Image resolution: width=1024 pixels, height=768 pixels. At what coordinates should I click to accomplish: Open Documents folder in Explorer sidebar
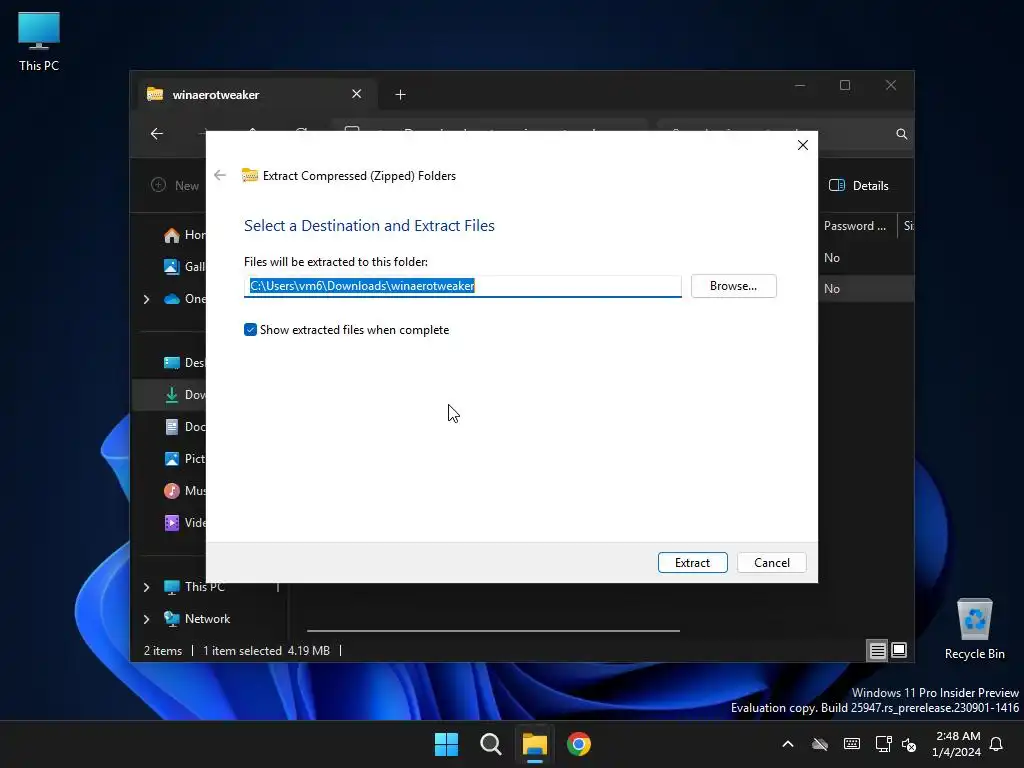184,426
